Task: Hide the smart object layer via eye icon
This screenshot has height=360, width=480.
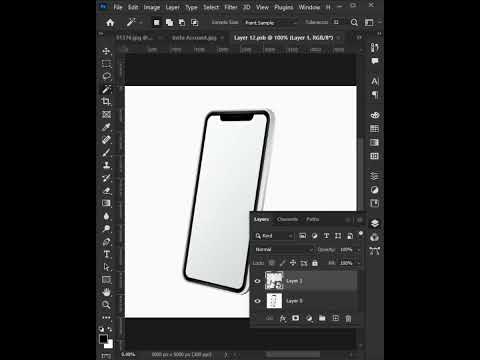Action: (257, 281)
